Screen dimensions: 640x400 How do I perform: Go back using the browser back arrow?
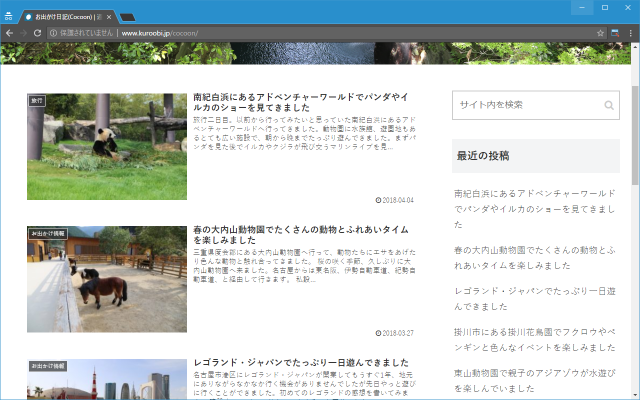pyautogui.click(x=9, y=33)
